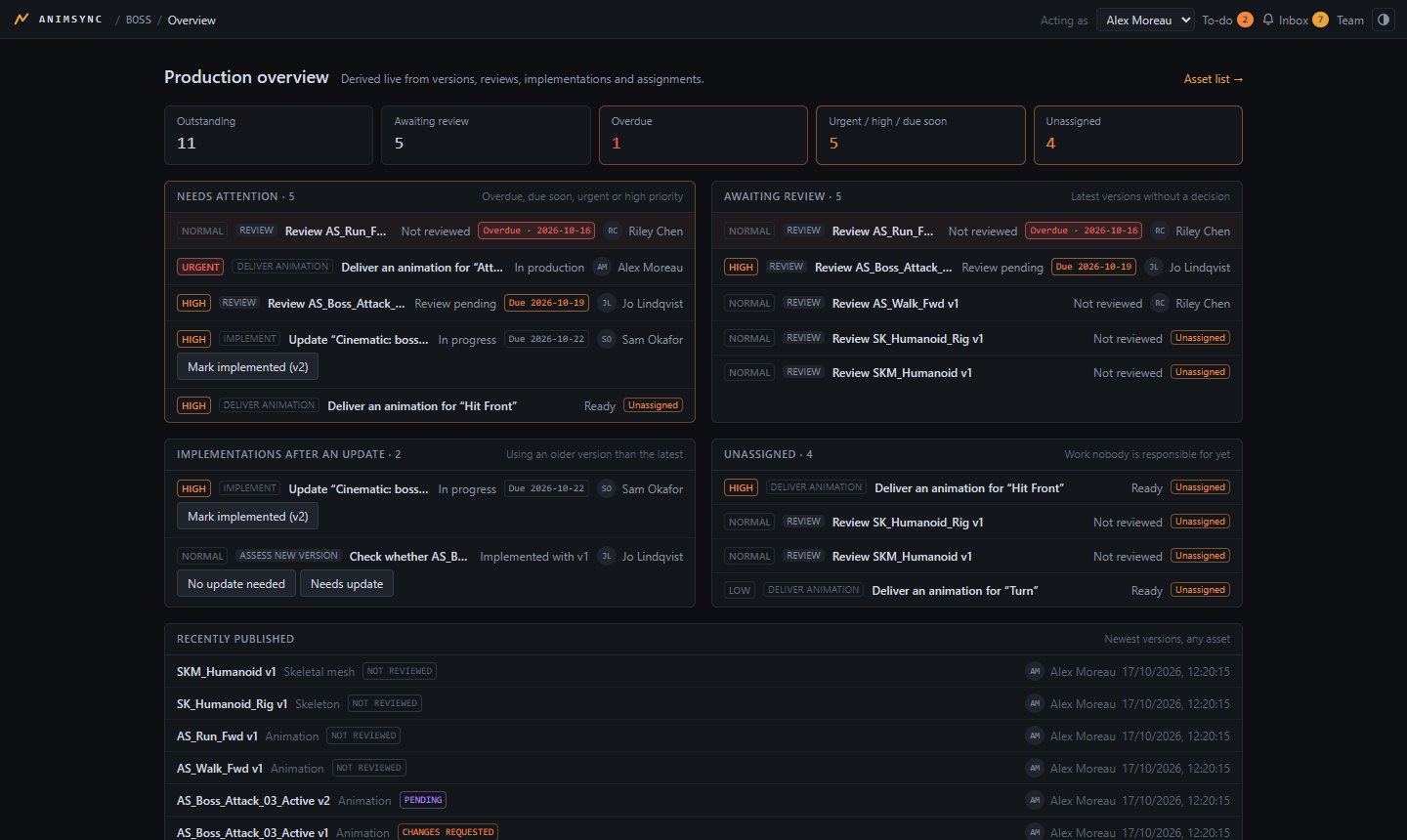
Task: Click Alex Moreau avatar in SK_Humanoid_Rig v1 published row
Action: [1035, 703]
